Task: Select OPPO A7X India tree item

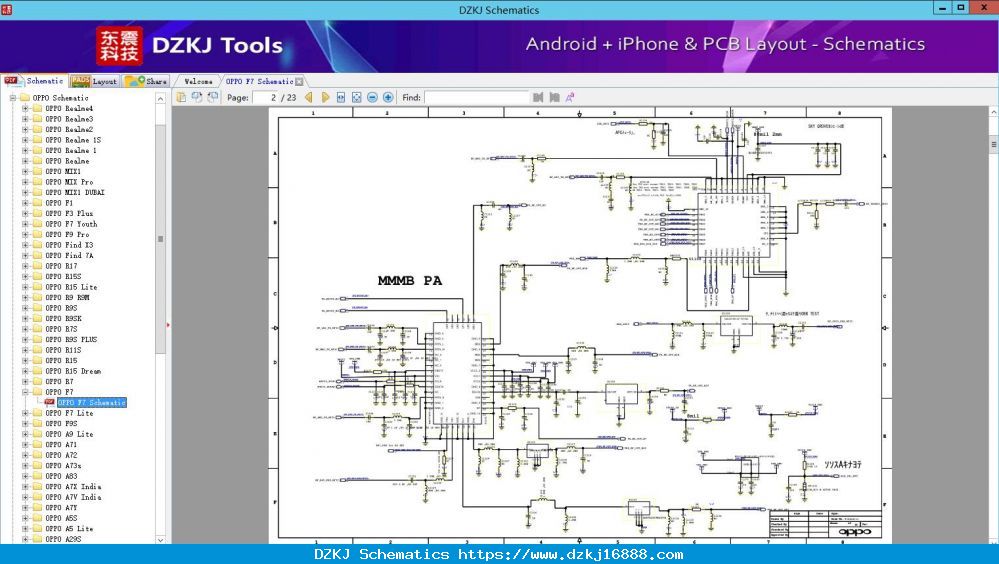Action: tap(73, 487)
